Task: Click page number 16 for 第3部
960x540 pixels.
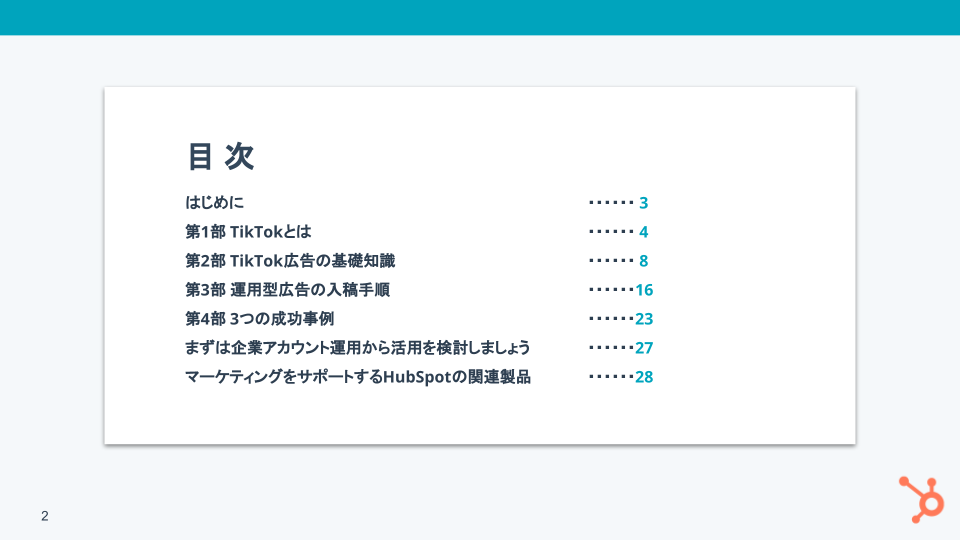Action: pyautogui.click(x=644, y=290)
